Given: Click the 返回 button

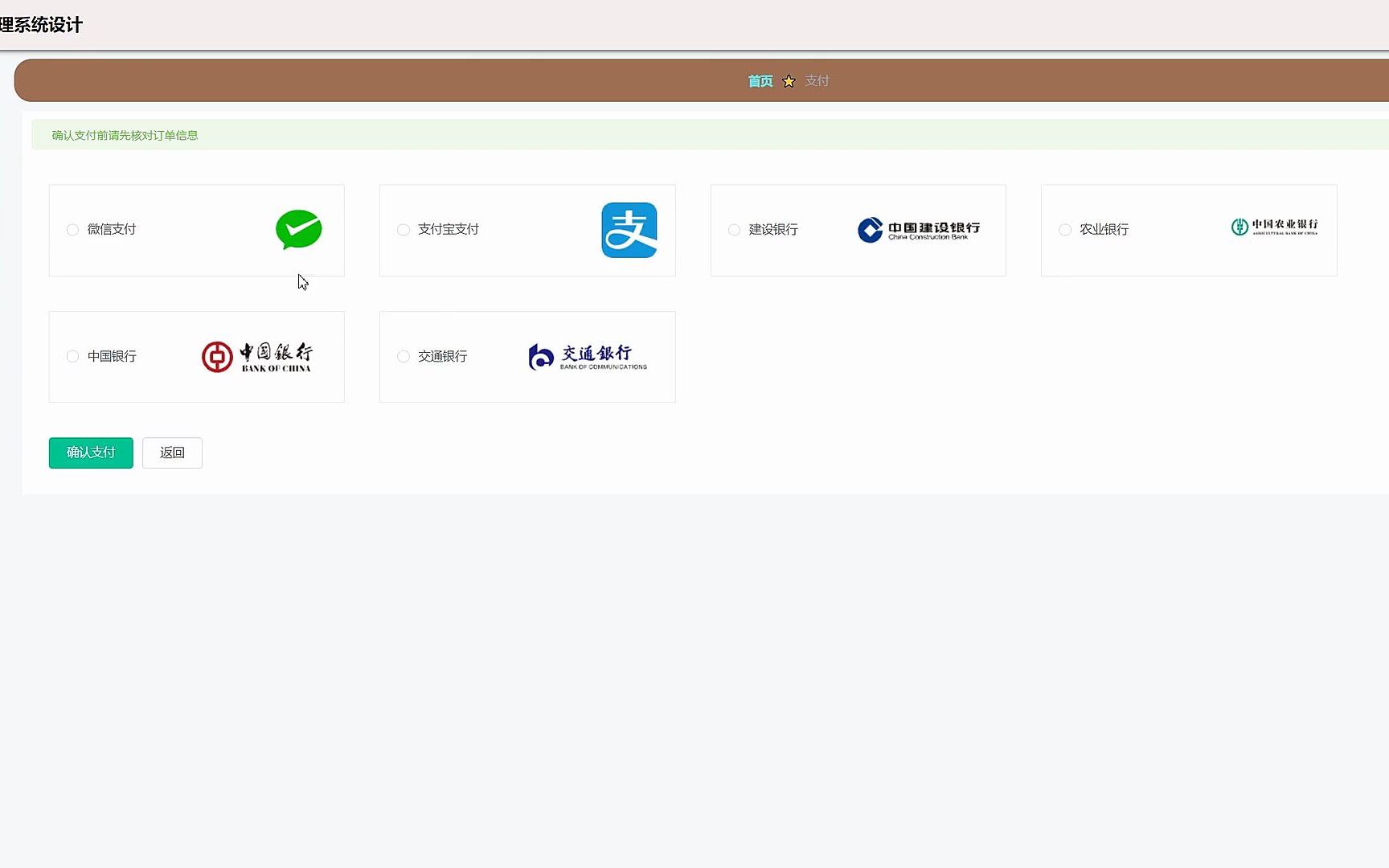Looking at the screenshot, I should (172, 452).
